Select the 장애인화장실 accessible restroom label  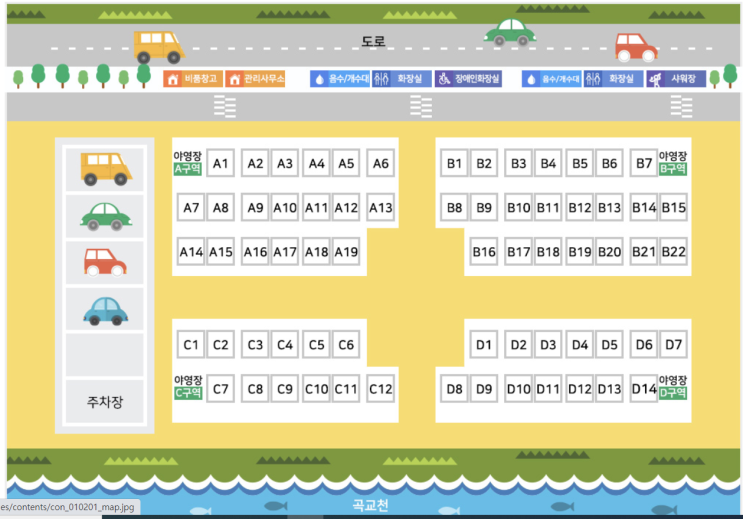468,79
